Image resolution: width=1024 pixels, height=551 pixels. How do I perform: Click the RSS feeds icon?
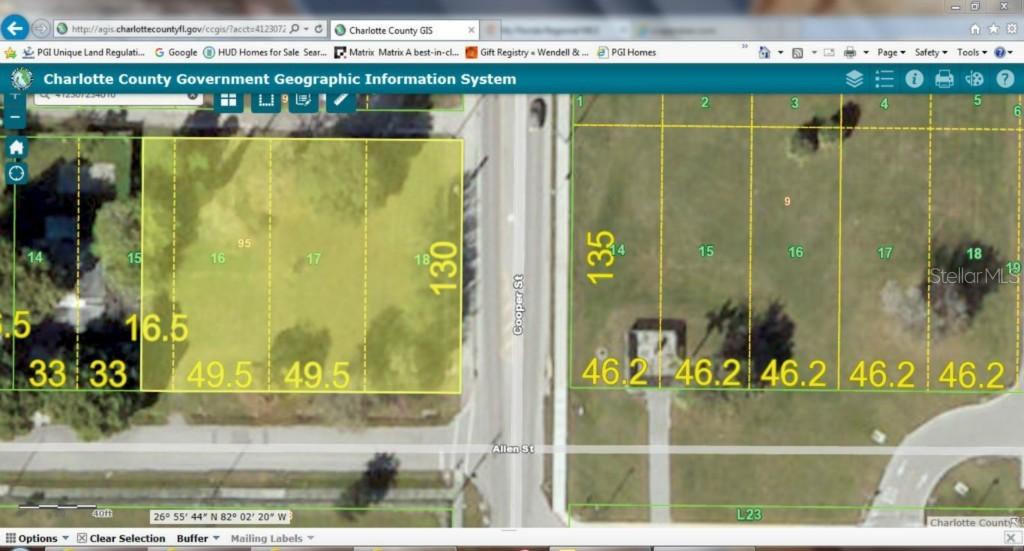(797, 52)
